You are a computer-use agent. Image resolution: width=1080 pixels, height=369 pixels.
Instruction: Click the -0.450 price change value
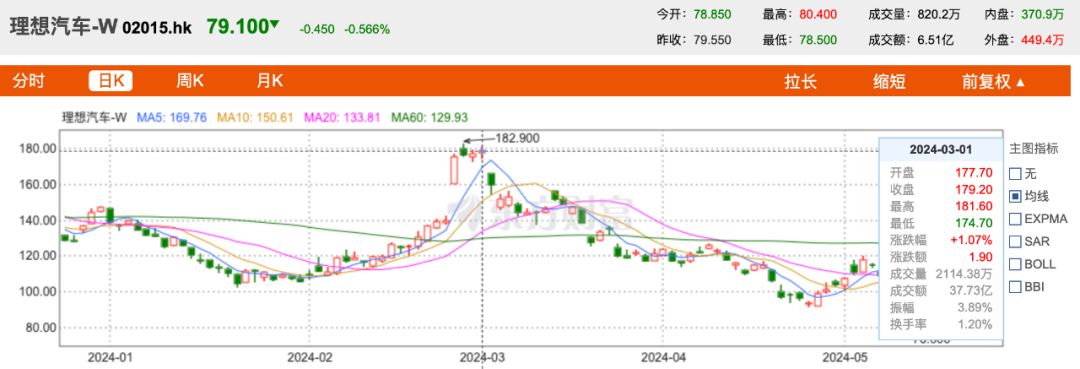[x=317, y=30]
